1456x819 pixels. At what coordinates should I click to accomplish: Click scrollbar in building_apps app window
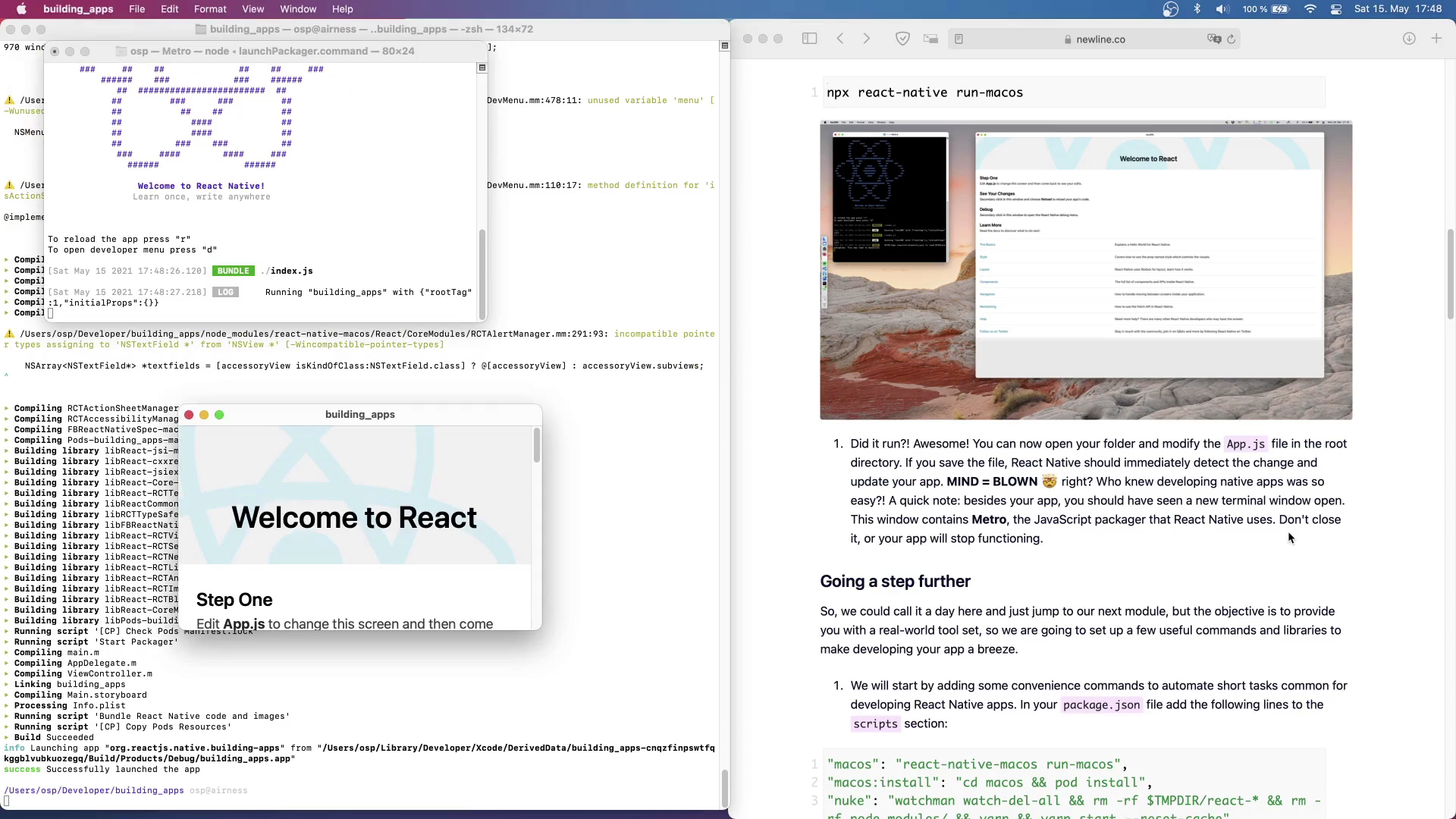[x=537, y=445]
